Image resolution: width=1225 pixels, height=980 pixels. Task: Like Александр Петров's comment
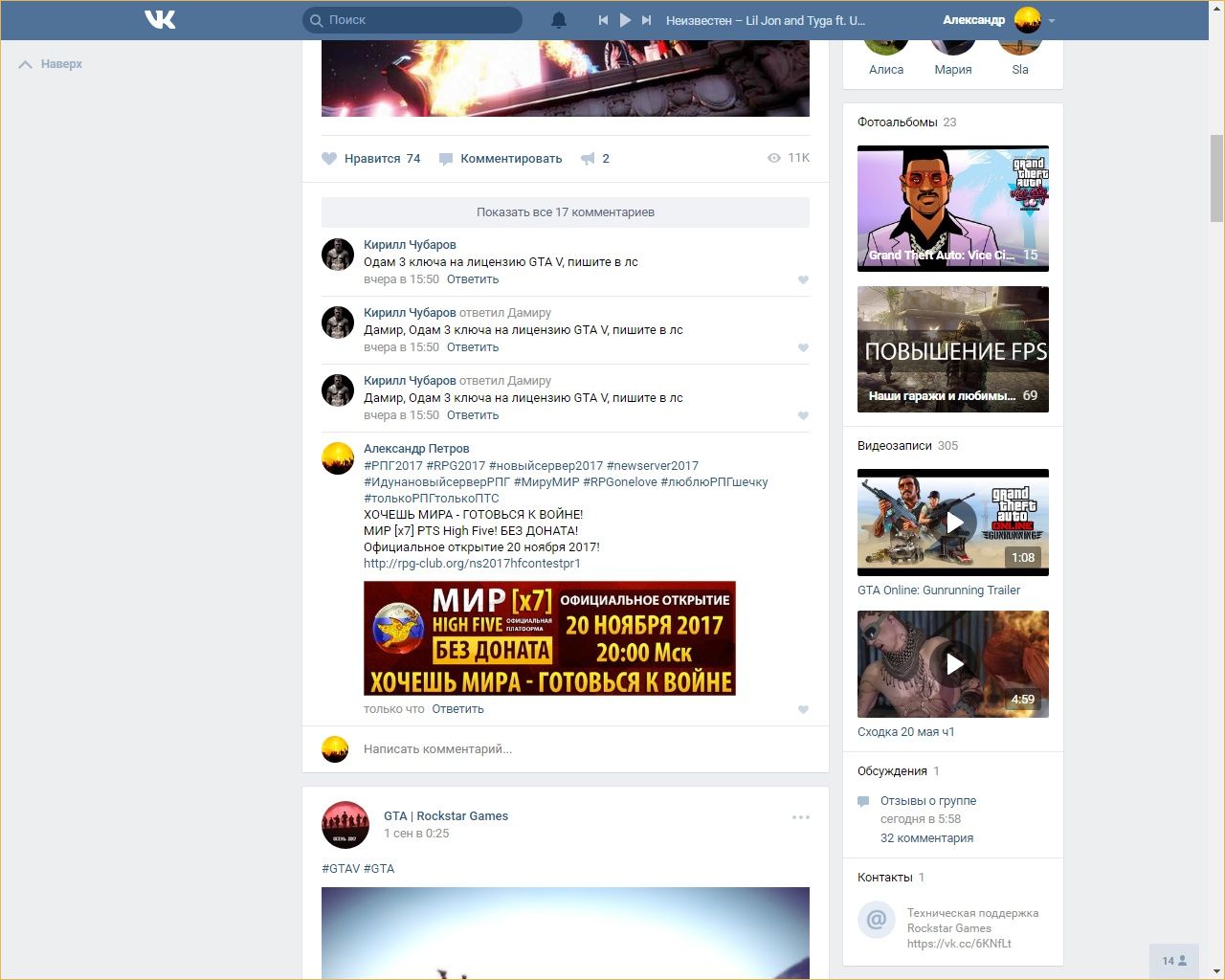coord(803,710)
